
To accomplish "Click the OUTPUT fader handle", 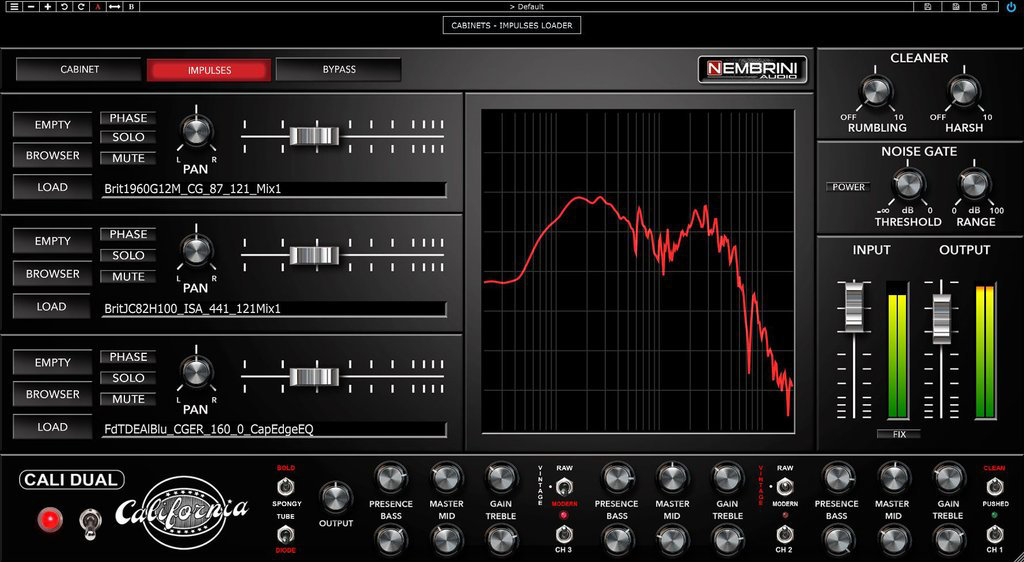I will coord(941,319).
